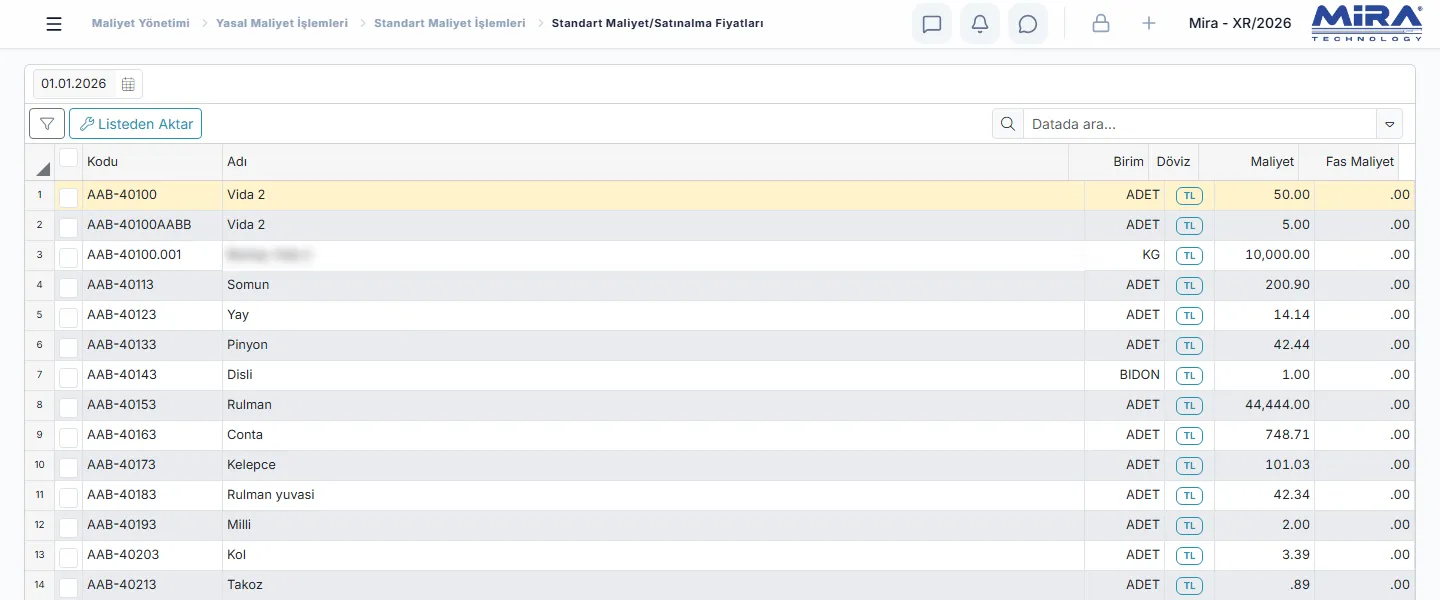The width and height of the screenshot is (1440, 600).
Task: Click the Mira - XR/2026 label
Action: click(1240, 23)
